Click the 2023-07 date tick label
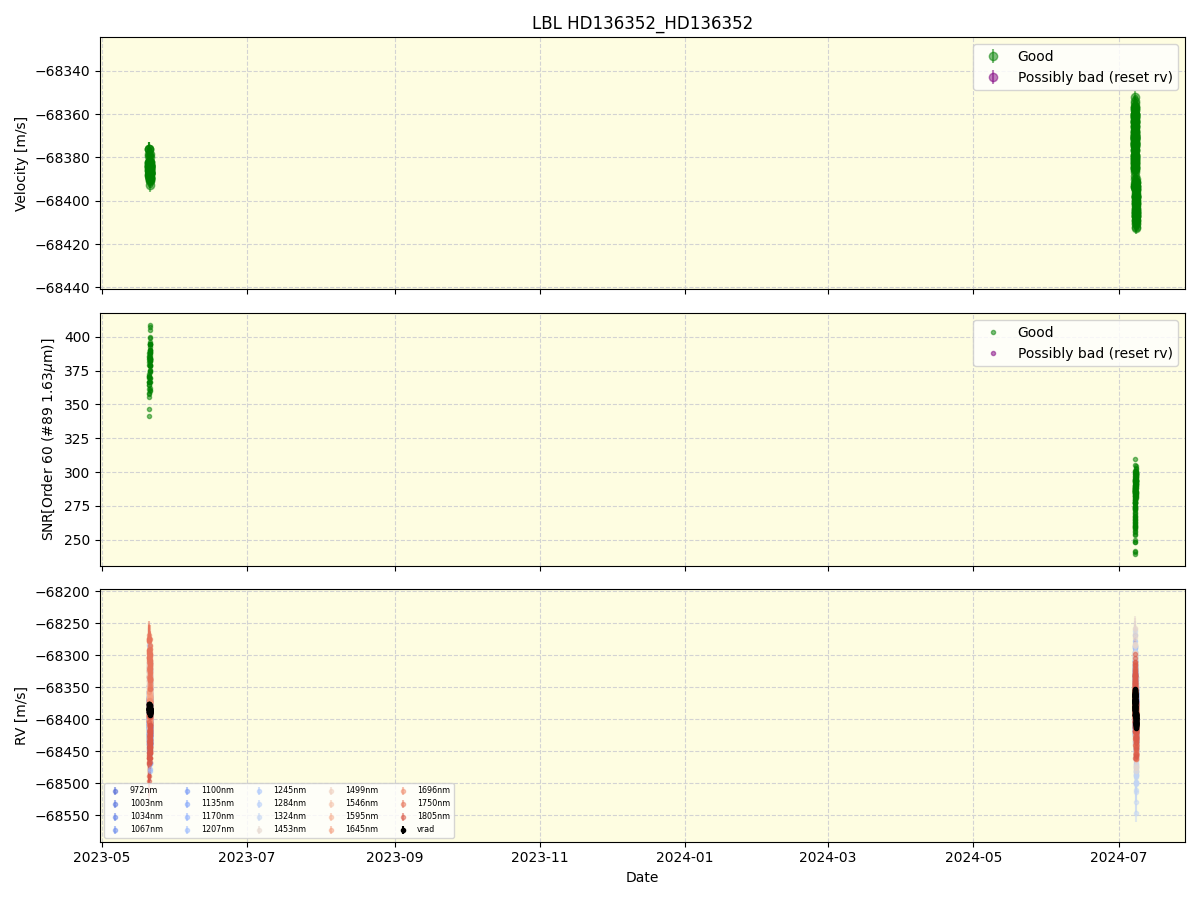The image size is (1200, 900). click(247, 856)
